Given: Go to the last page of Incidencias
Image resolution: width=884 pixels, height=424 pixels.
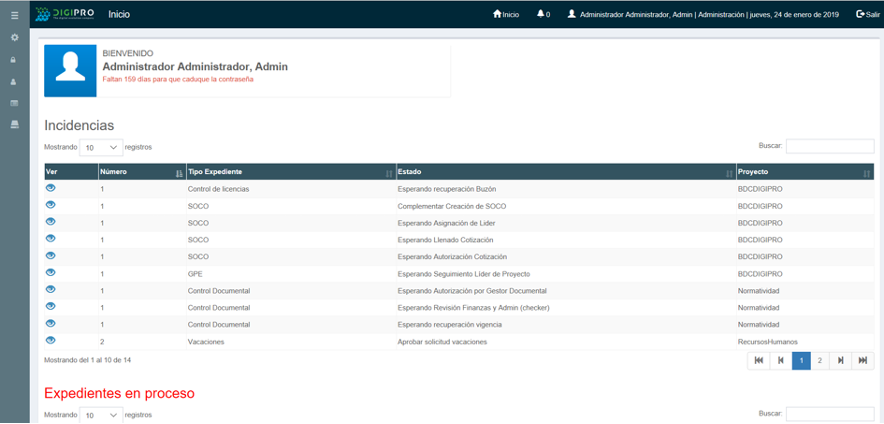Looking at the screenshot, I should [862, 360].
